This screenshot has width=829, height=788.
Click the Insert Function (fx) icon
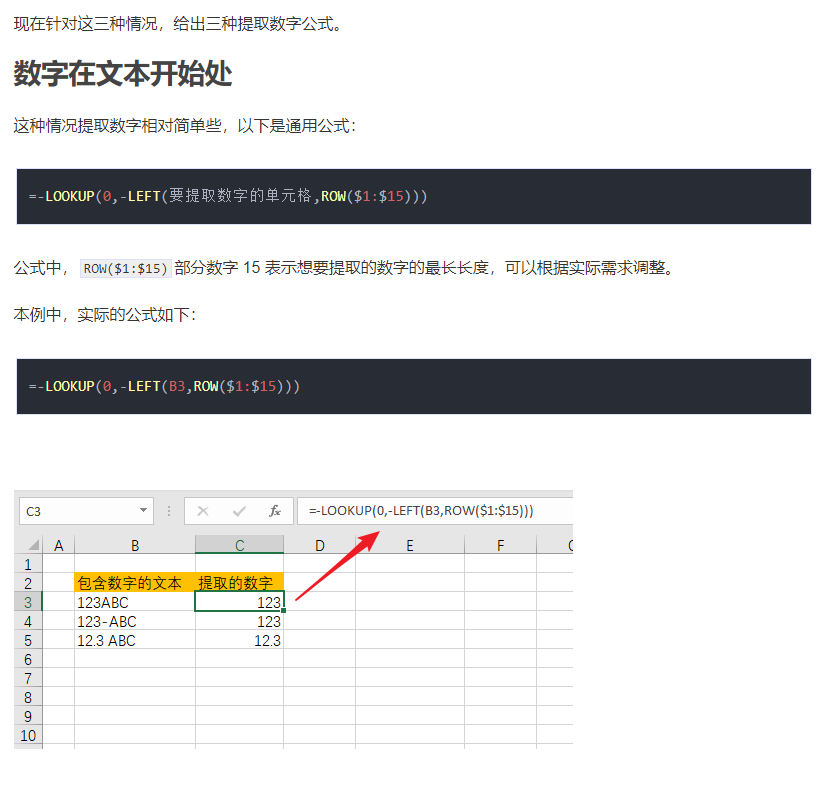[x=274, y=511]
